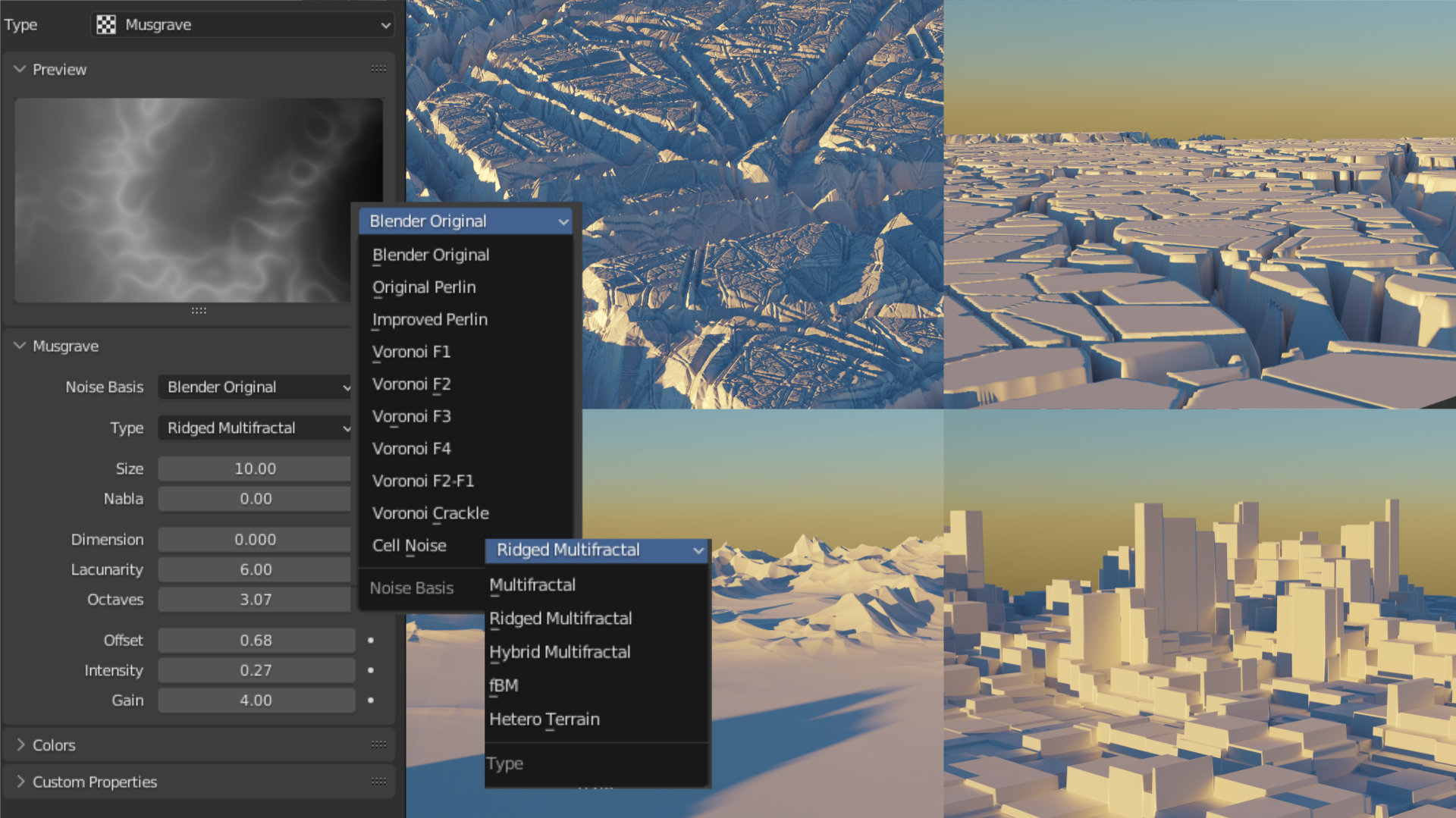This screenshot has width=1456, height=818.
Task: Click the Nabla value field
Action: 256,499
